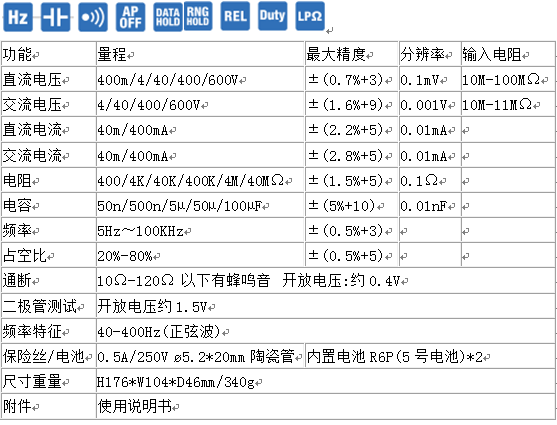Select the capacitor symbol icon
The image size is (557, 425).
pos(55,17)
